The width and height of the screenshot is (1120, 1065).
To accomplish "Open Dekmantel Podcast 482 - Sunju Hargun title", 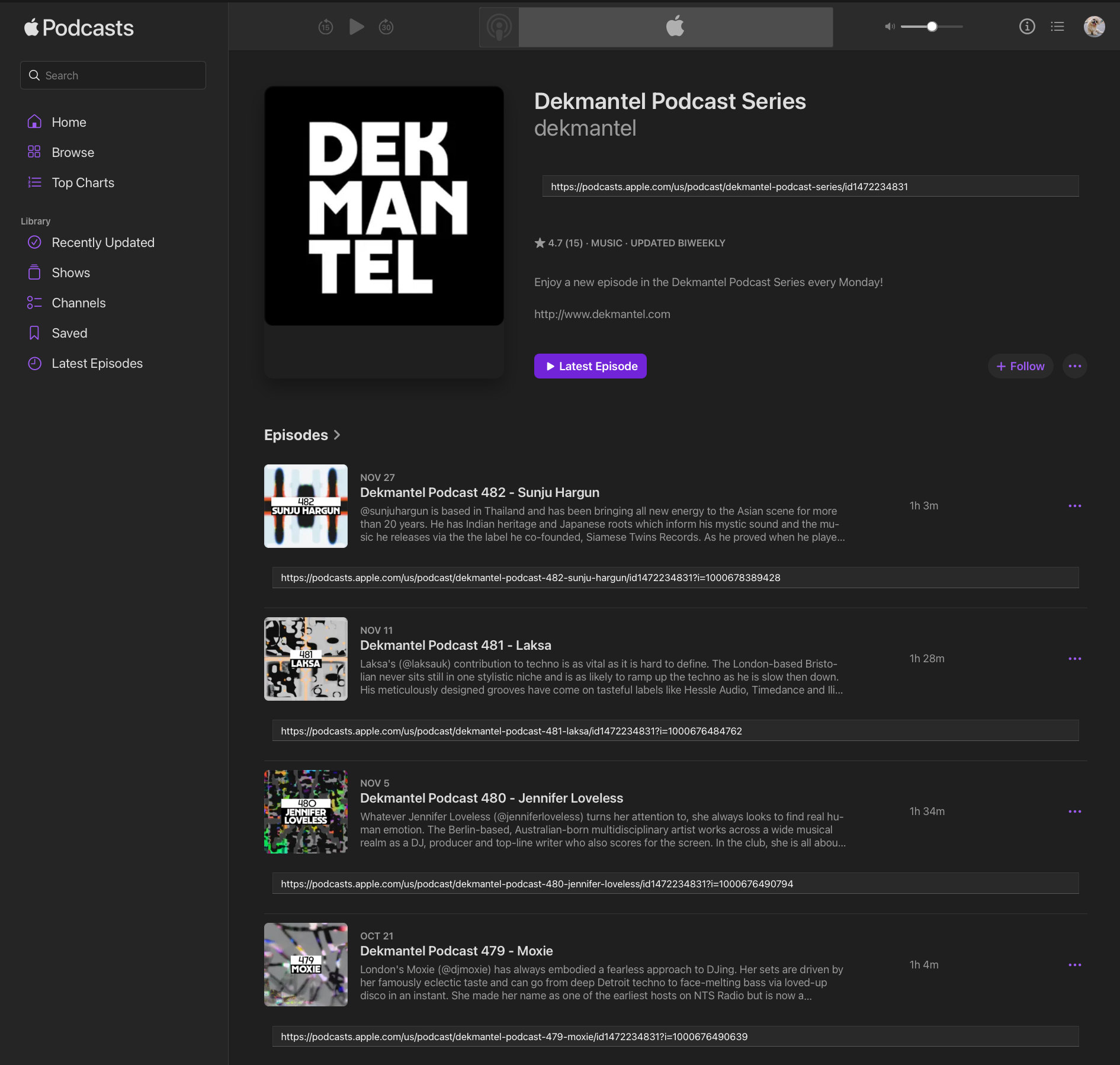I will coord(480,492).
